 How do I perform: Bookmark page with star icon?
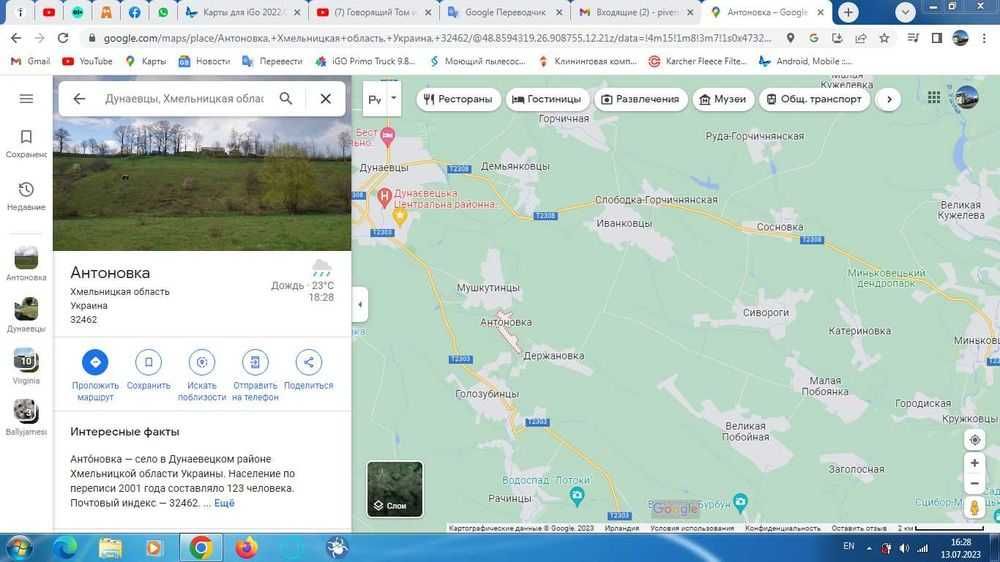[884, 38]
